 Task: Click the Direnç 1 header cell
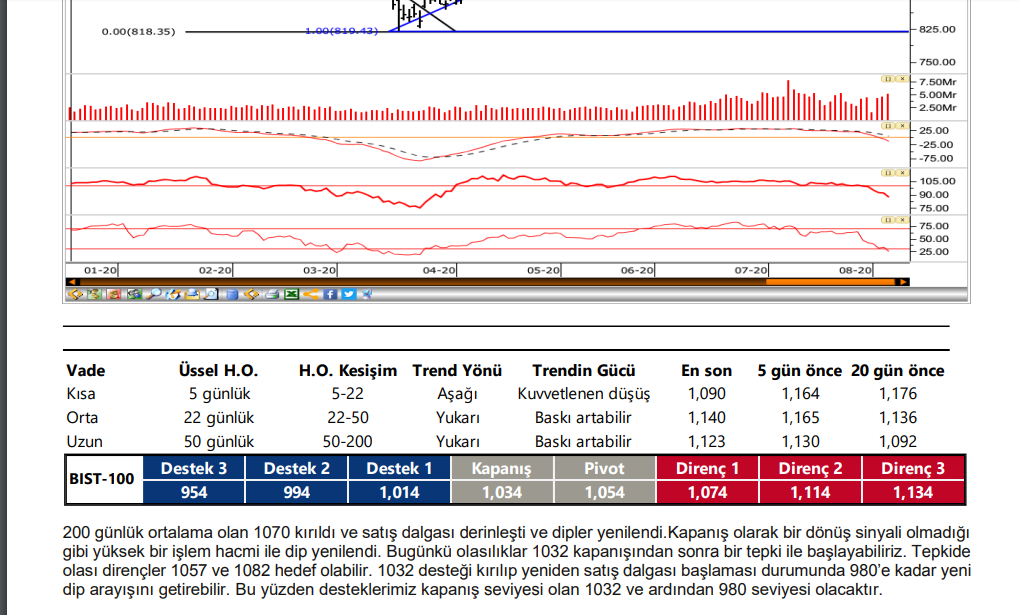707,469
